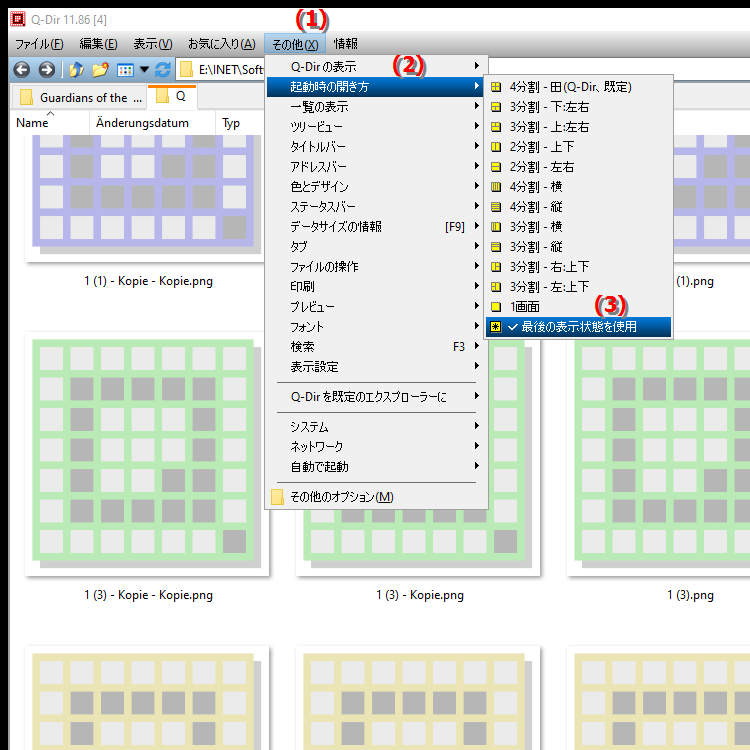
Task: Open the ネットワーク submenu entry
Action: coord(377,446)
